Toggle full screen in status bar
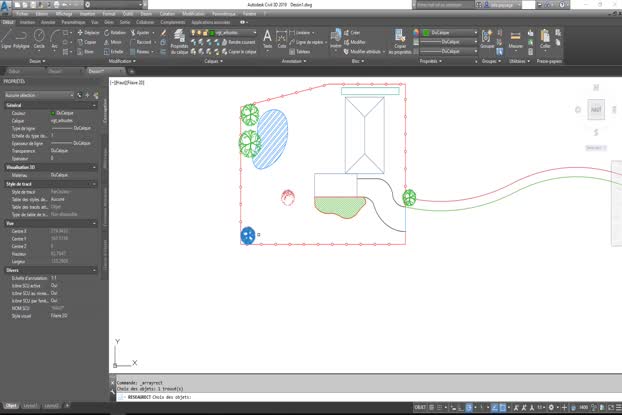Screen dimensions: 622x415 pyautogui.click(x=611, y=407)
